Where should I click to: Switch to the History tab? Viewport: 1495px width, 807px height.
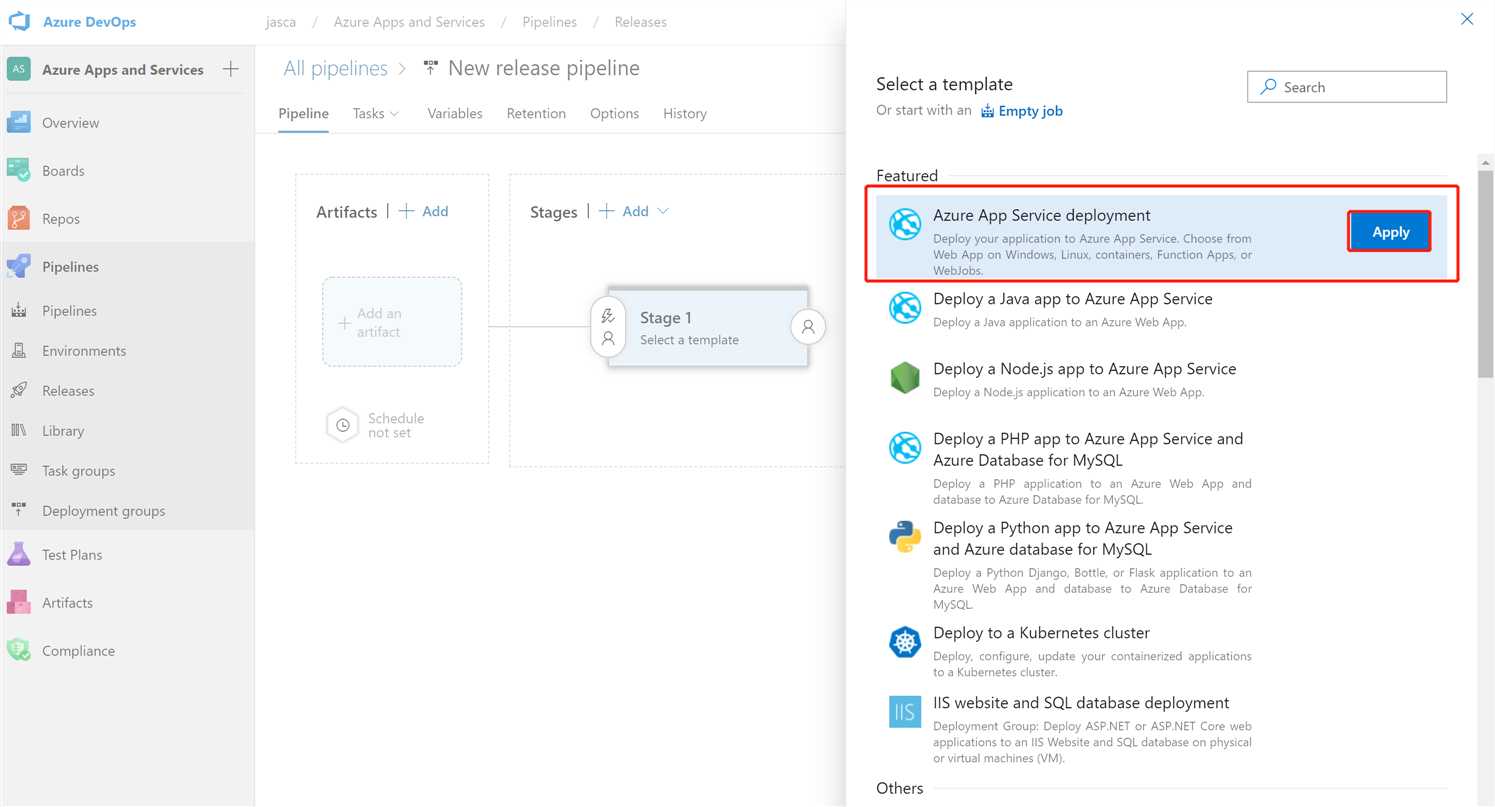(x=685, y=114)
